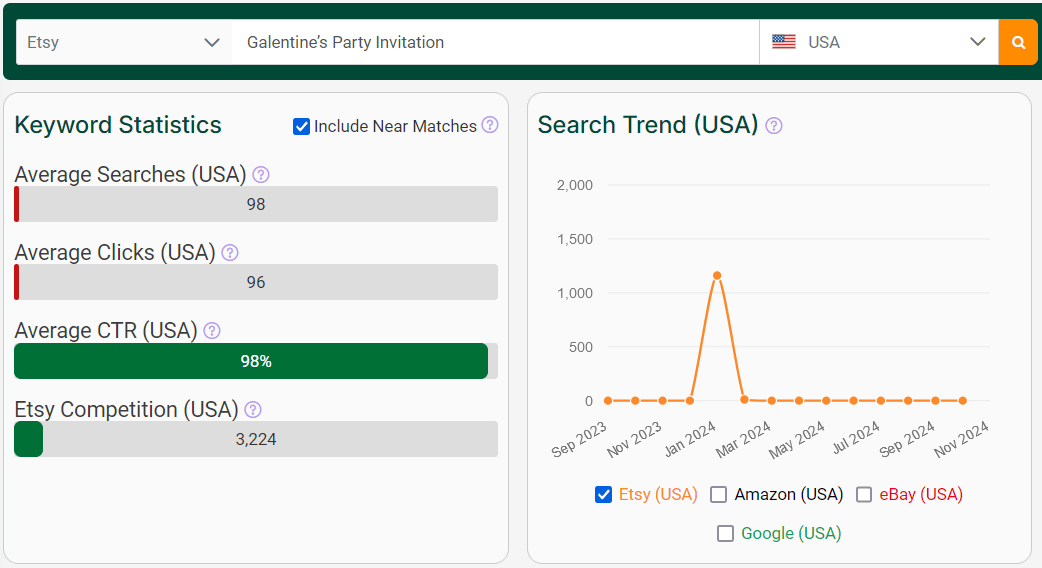Viewport: 1042px width, 568px height.
Task: Open help icon for Average CTR (USA)
Action: (212, 331)
